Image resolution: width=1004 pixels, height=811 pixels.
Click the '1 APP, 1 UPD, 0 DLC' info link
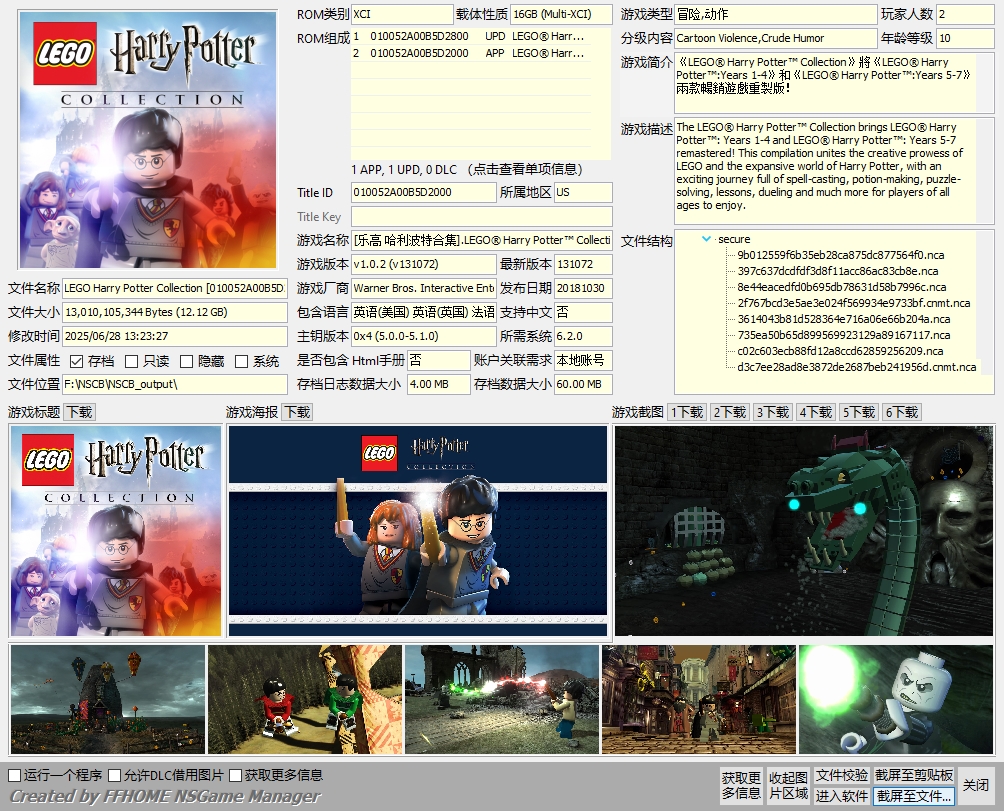pyautogui.click(x=467, y=170)
